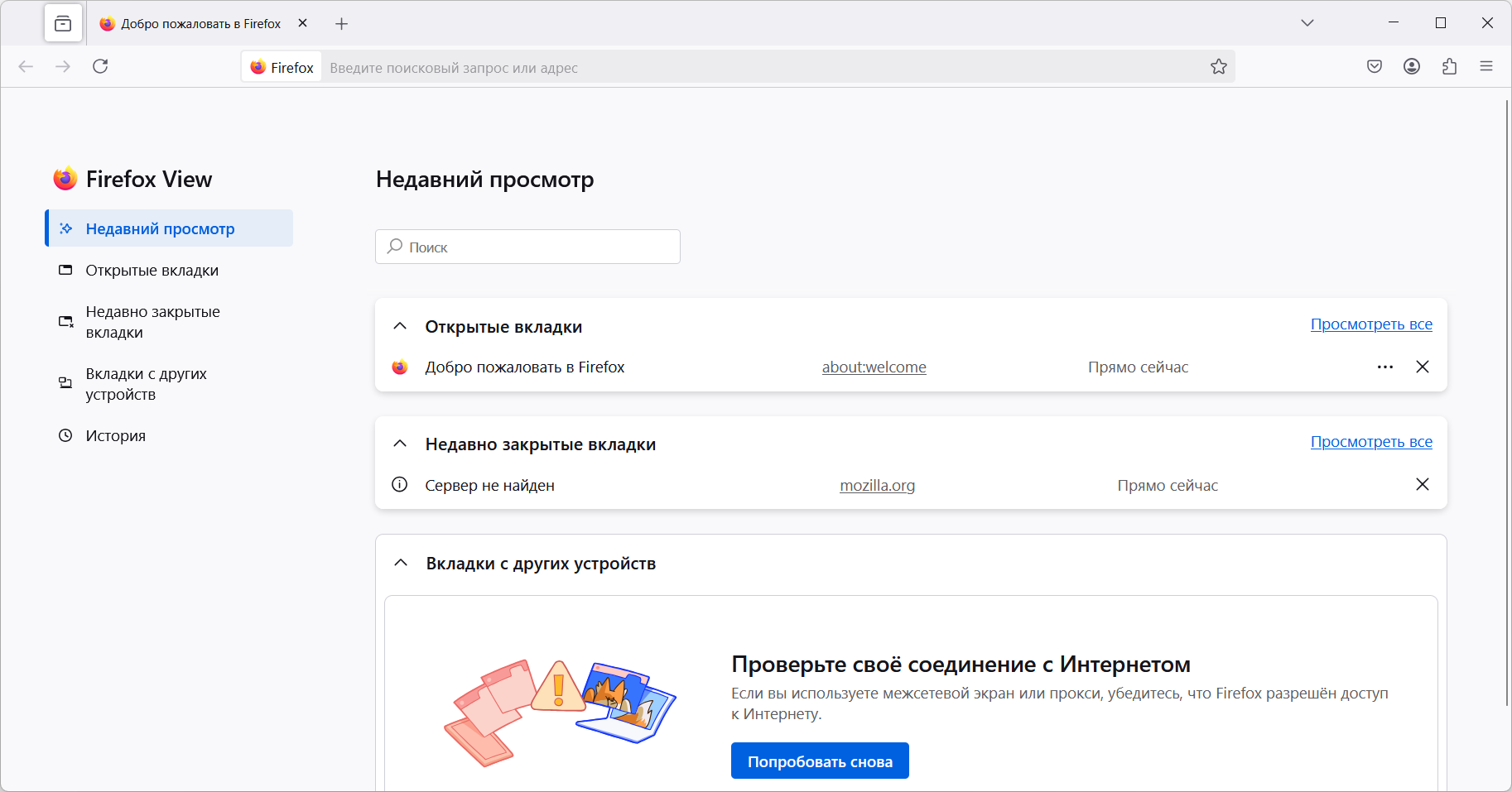
Task: Go back with the back arrow
Action: point(26,66)
